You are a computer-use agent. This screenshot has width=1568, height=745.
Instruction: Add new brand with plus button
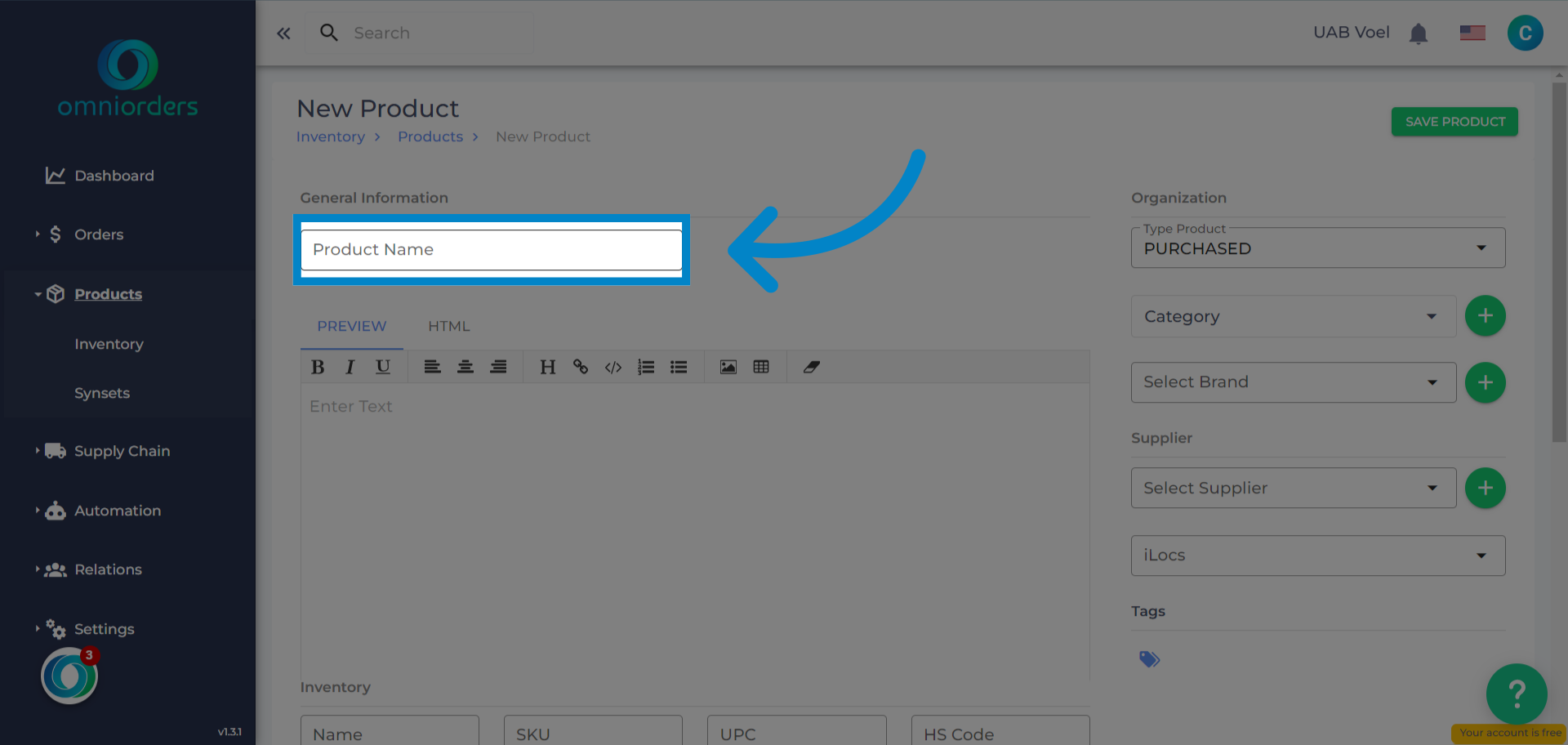click(1485, 382)
